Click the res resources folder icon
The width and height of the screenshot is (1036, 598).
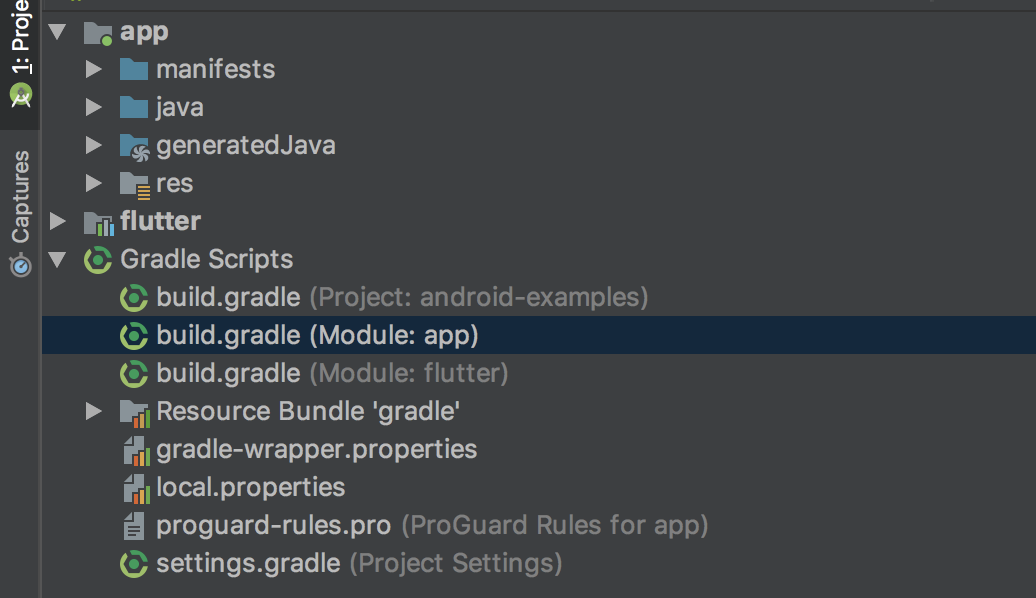(x=134, y=184)
